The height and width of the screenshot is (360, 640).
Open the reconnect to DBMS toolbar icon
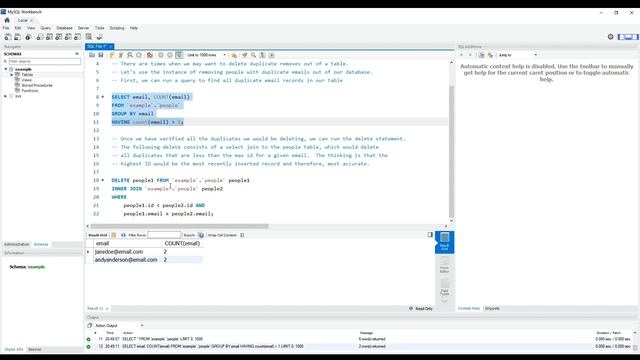point(100,37)
